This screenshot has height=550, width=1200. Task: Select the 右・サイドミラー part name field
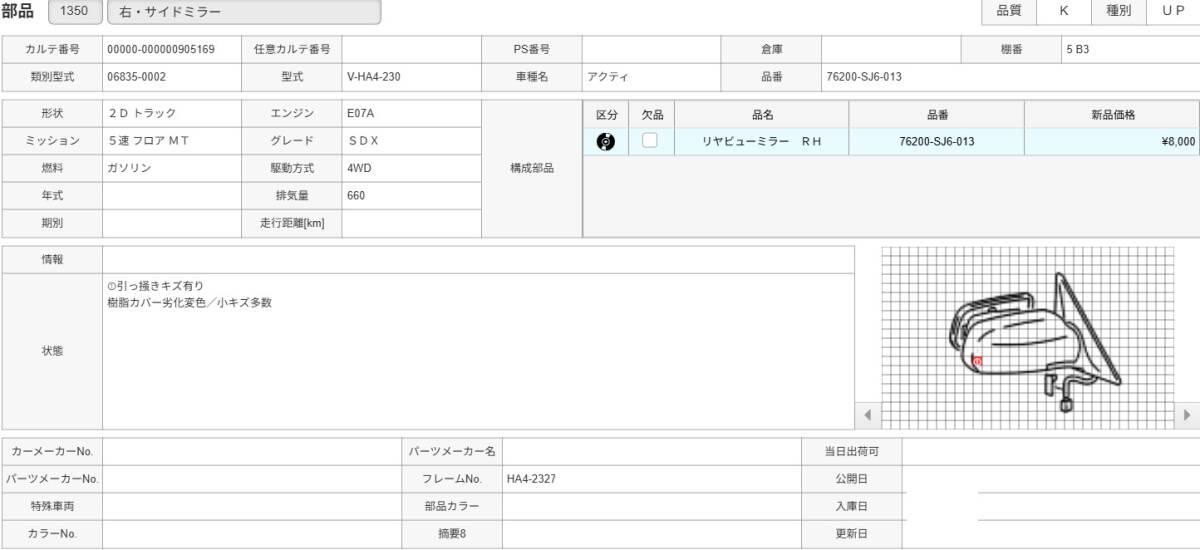tap(243, 12)
